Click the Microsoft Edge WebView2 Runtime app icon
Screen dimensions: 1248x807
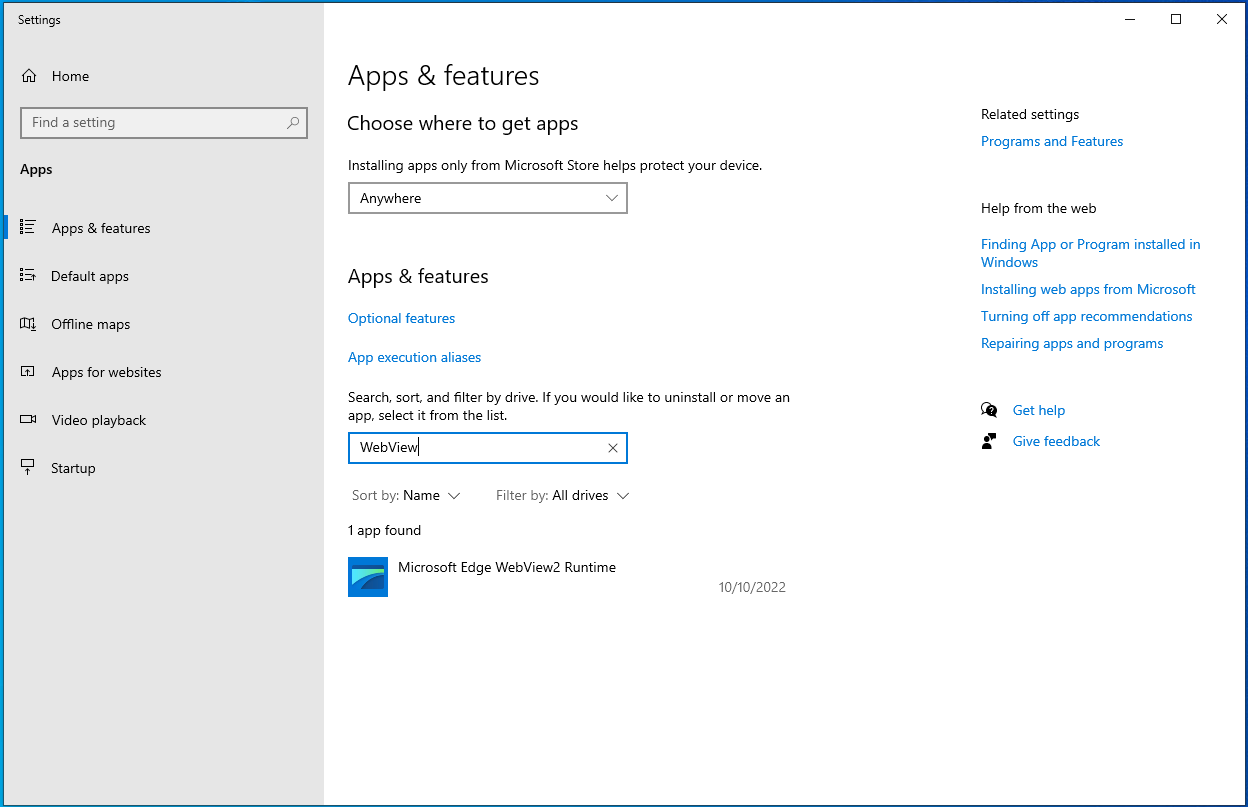point(368,577)
